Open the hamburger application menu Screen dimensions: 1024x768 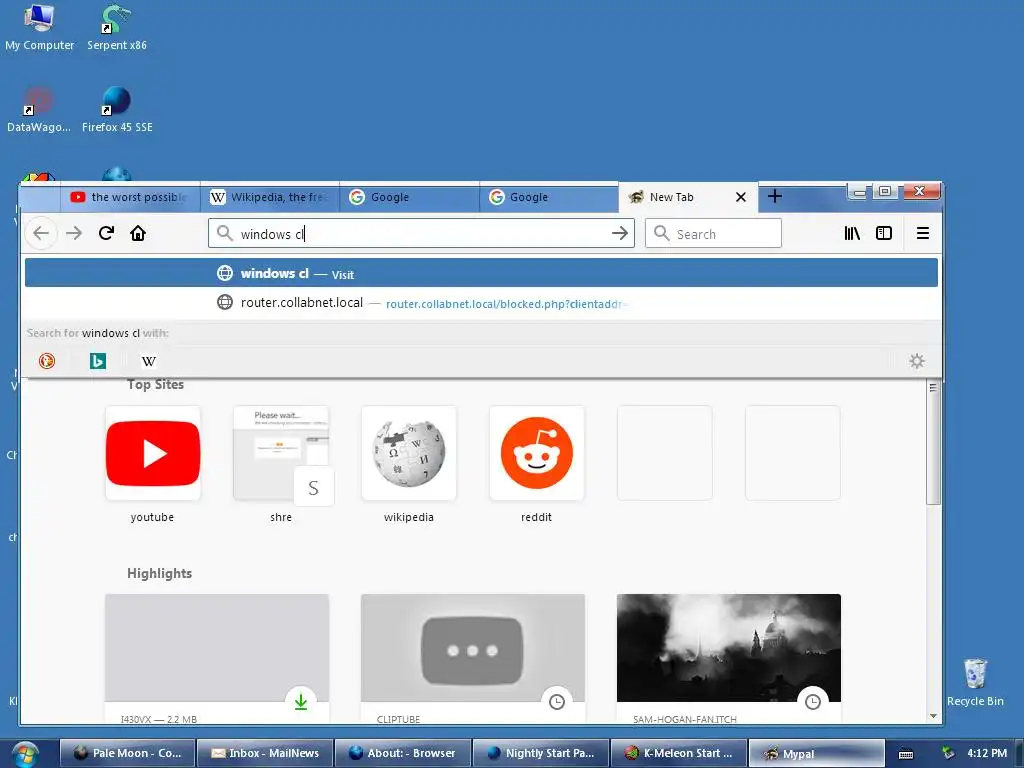point(923,233)
